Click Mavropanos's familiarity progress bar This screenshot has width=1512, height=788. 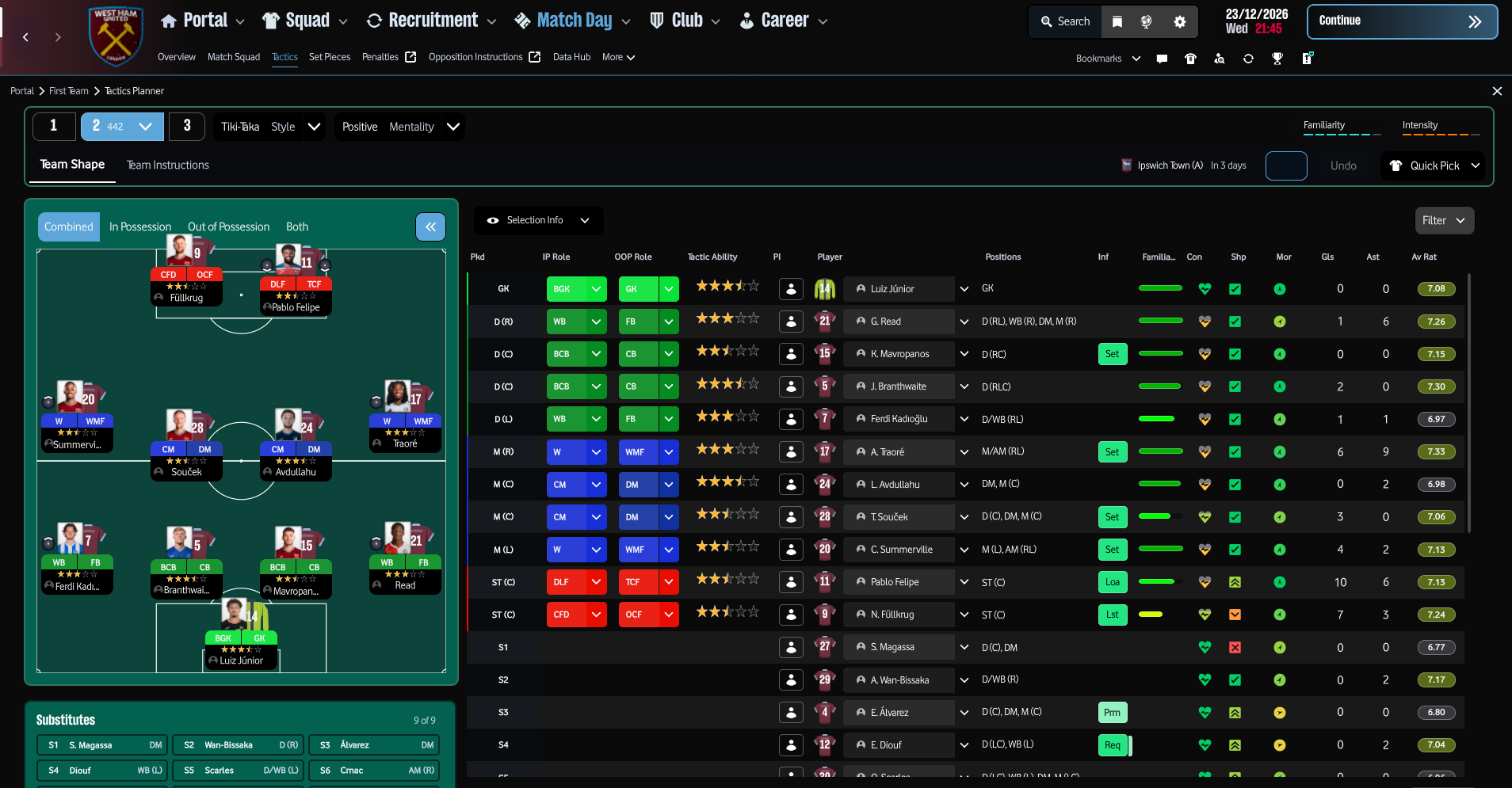(1162, 354)
